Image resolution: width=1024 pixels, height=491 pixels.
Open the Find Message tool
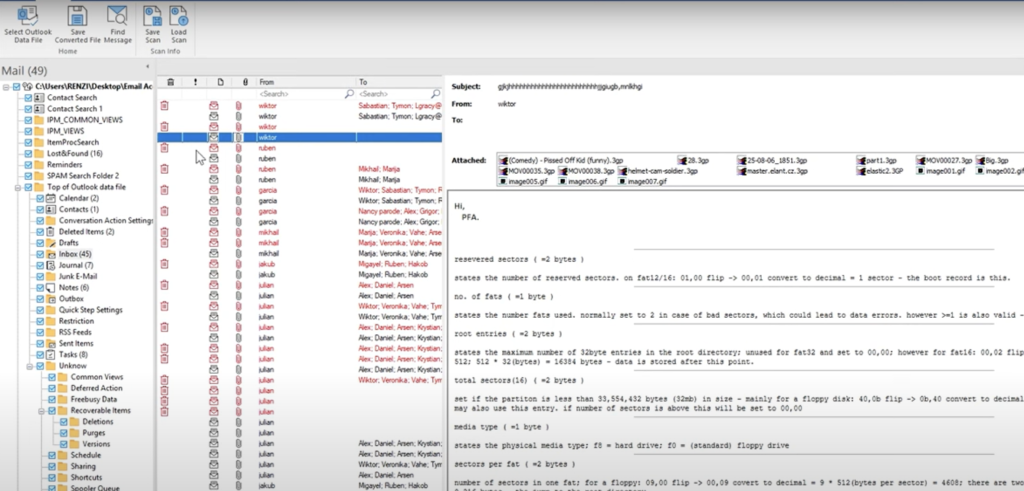[x=118, y=16]
